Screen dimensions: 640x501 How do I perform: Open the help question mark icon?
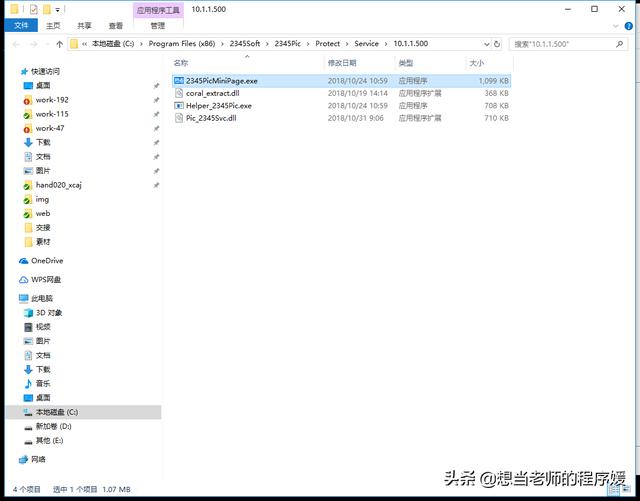click(629, 26)
